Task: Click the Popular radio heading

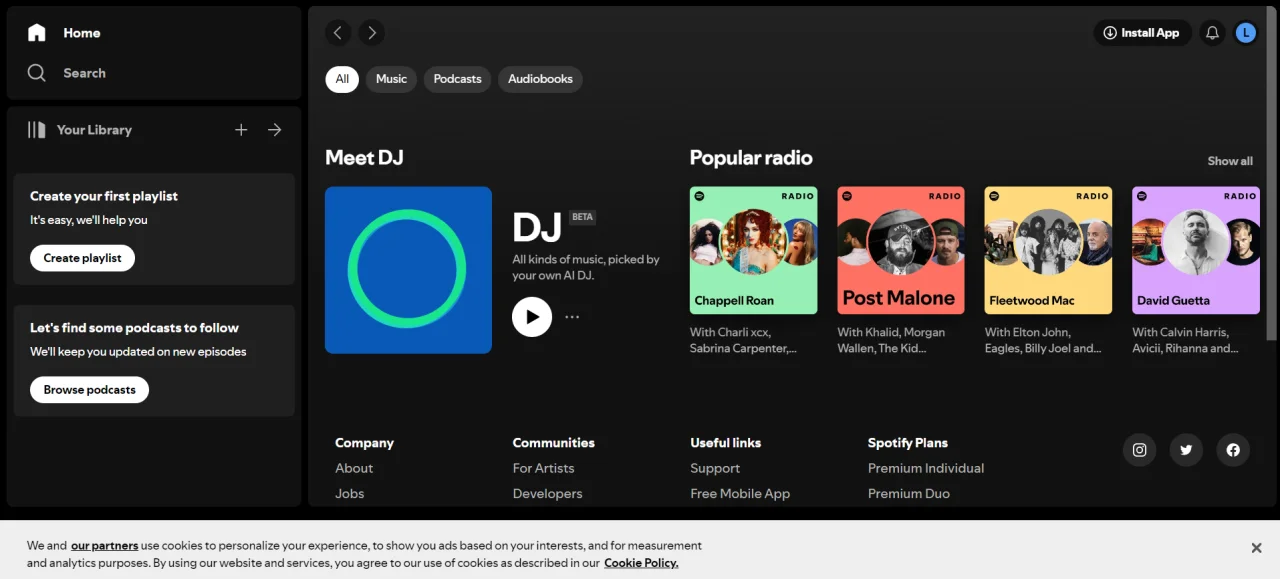Action: click(751, 158)
